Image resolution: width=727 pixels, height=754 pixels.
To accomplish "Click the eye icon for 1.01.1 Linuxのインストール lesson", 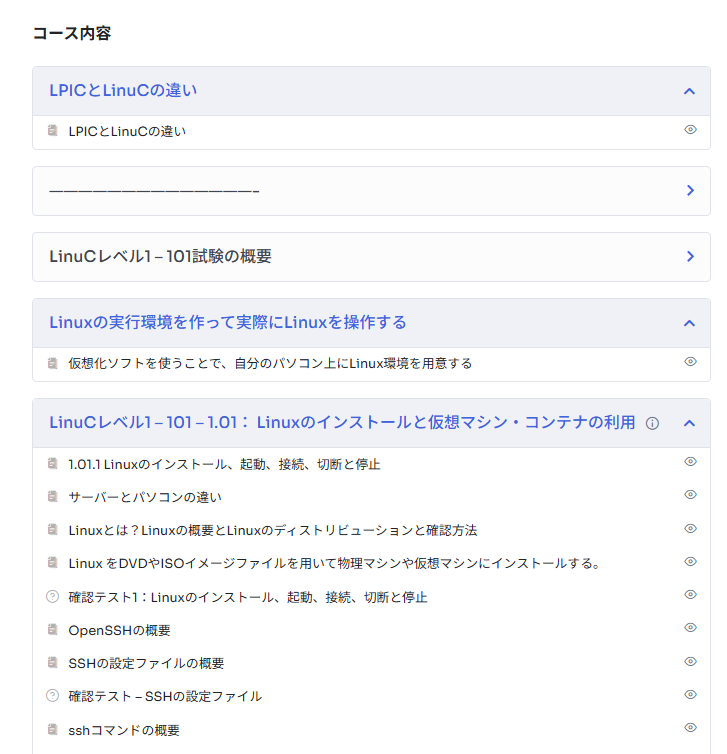I will (690, 461).
